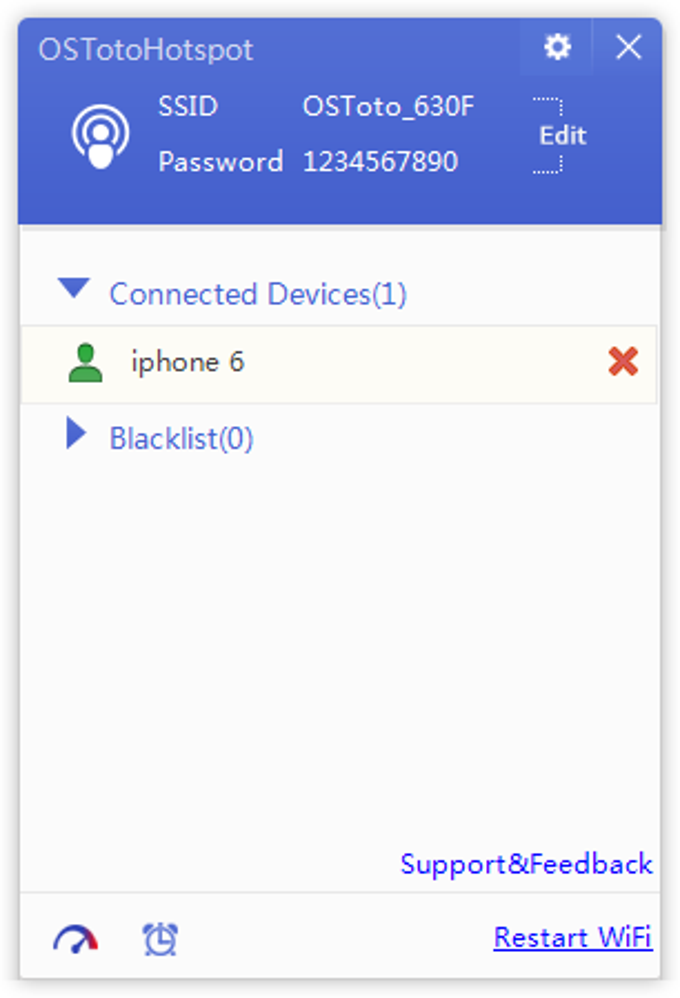Click the Restart WiFi link
The image size is (680, 998).
(x=572, y=938)
